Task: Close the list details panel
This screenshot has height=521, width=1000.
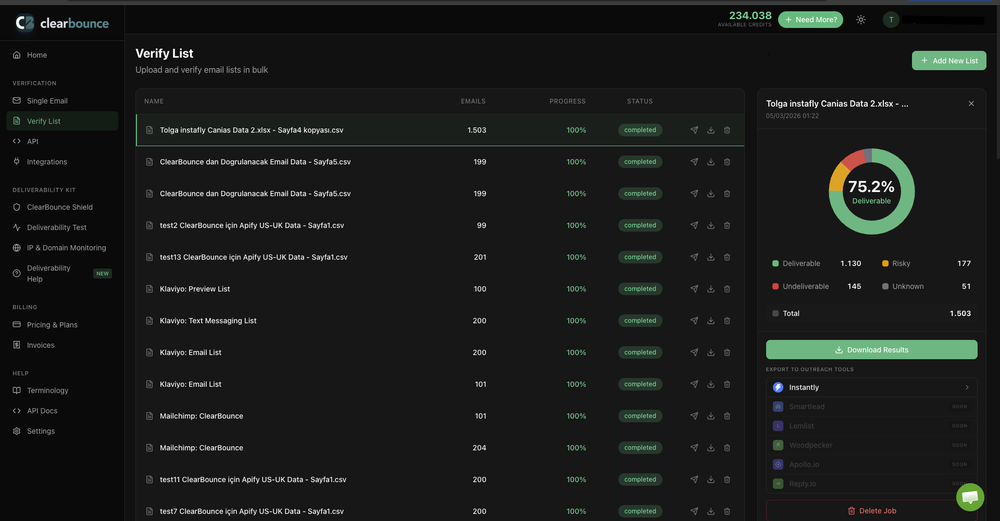Action: click(x=971, y=103)
